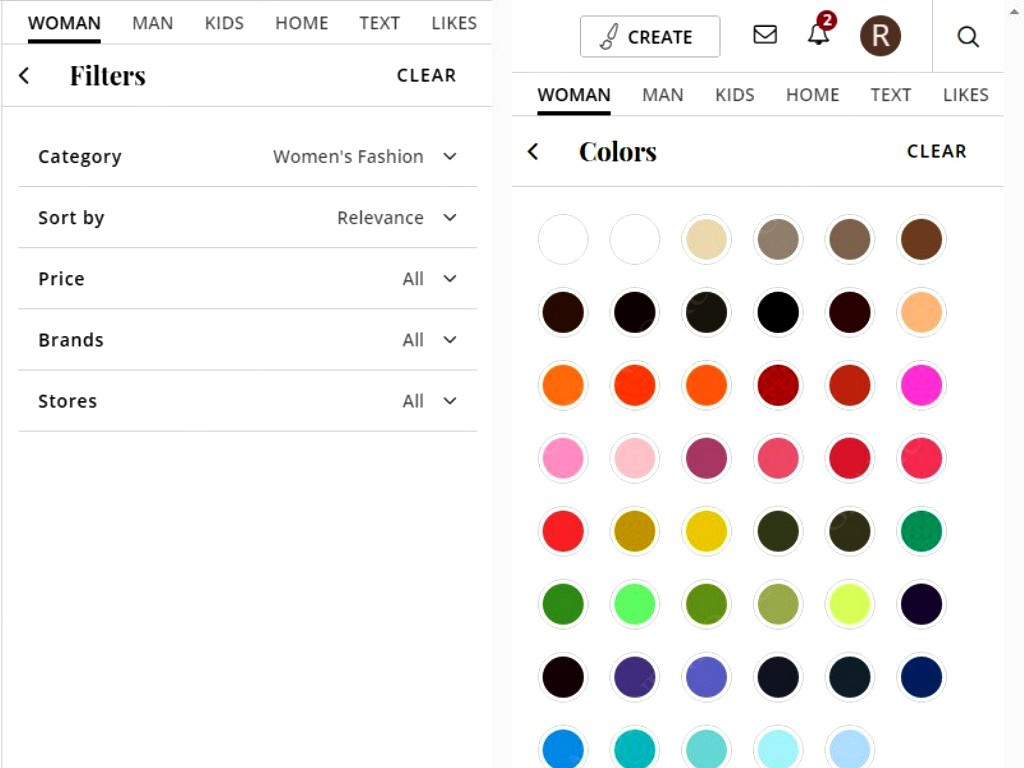This screenshot has height=768, width=1024.
Task: Go back using arrow beside Filters heading
Action: (25, 76)
